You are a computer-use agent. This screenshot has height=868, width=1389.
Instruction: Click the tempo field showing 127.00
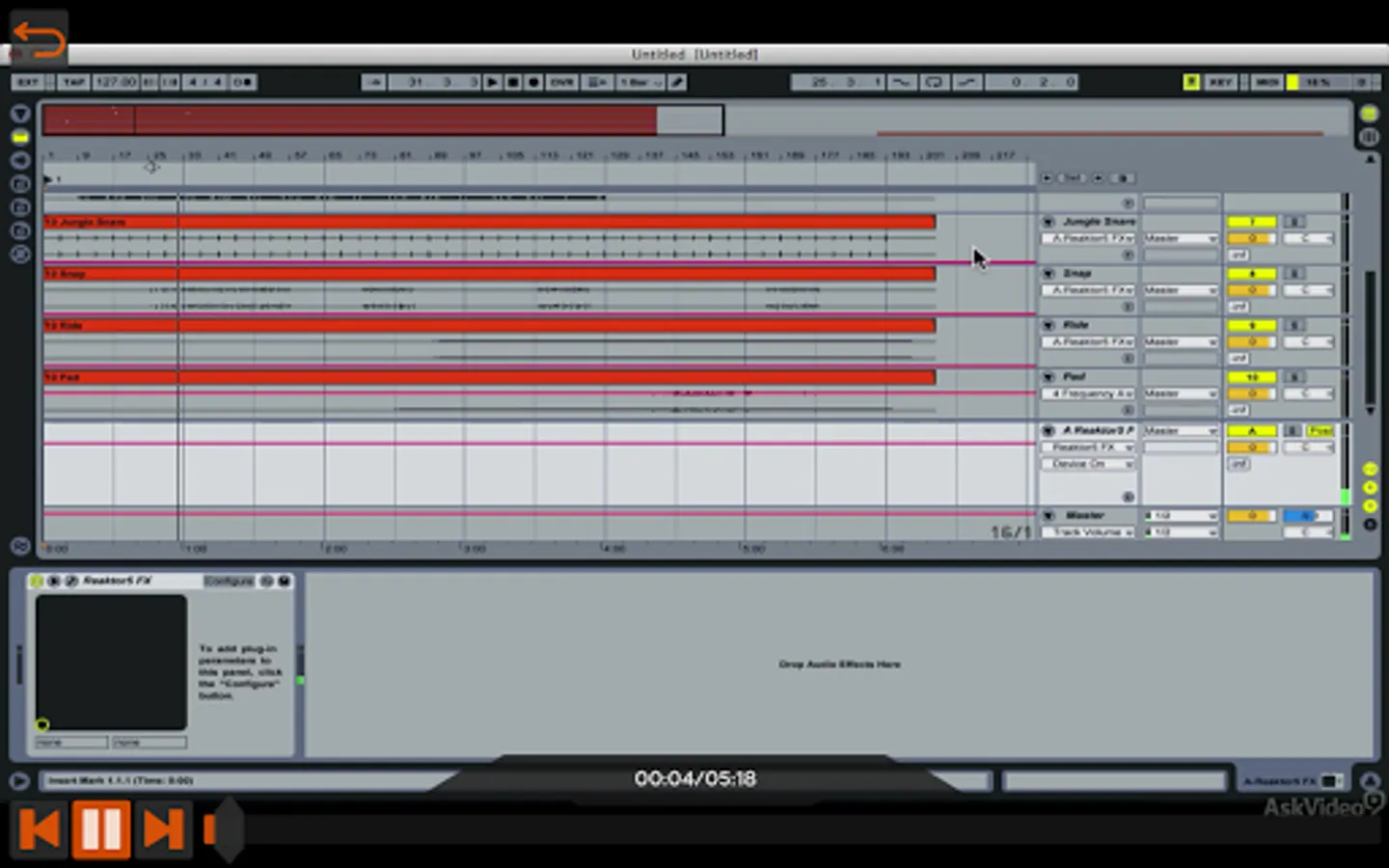pyautogui.click(x=116, y=83)
